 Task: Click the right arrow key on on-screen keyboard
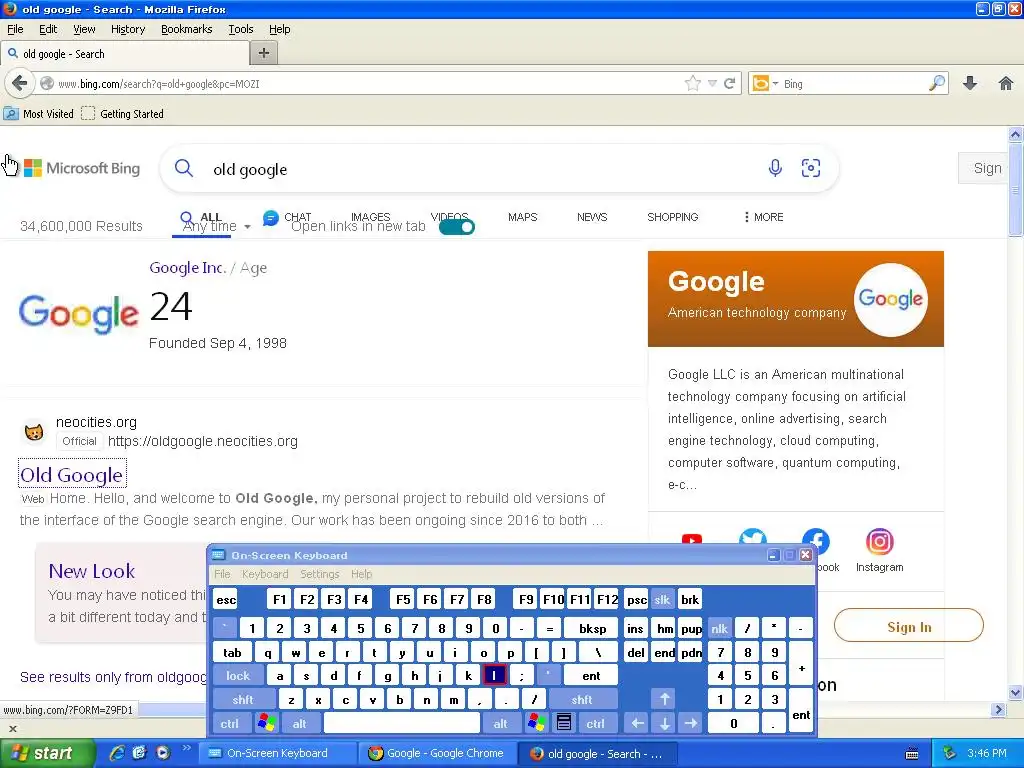click(x=690, y=723)
